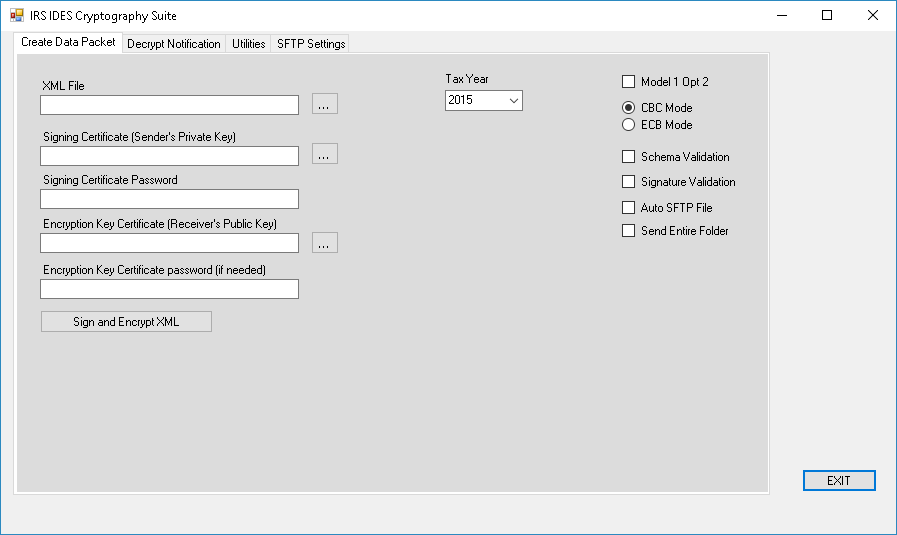Browse for Encryption Key Certificate file
Image resolution: width=897 pixels, height=535 pixels.
[x=324, y=243]
